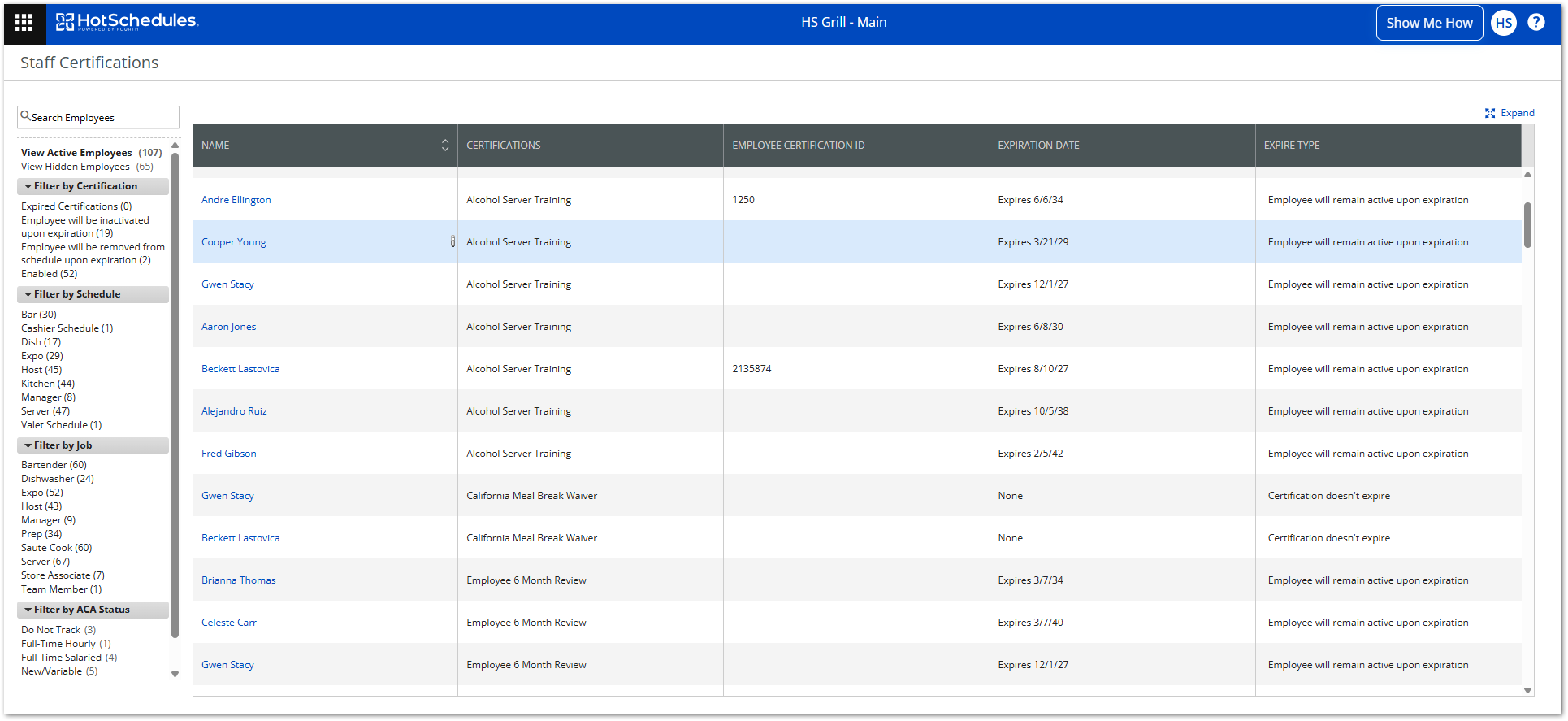The height and width of the screenshot is (721, 1568).
Task: Collapse the Filter by Certification section
Action: 93,186
